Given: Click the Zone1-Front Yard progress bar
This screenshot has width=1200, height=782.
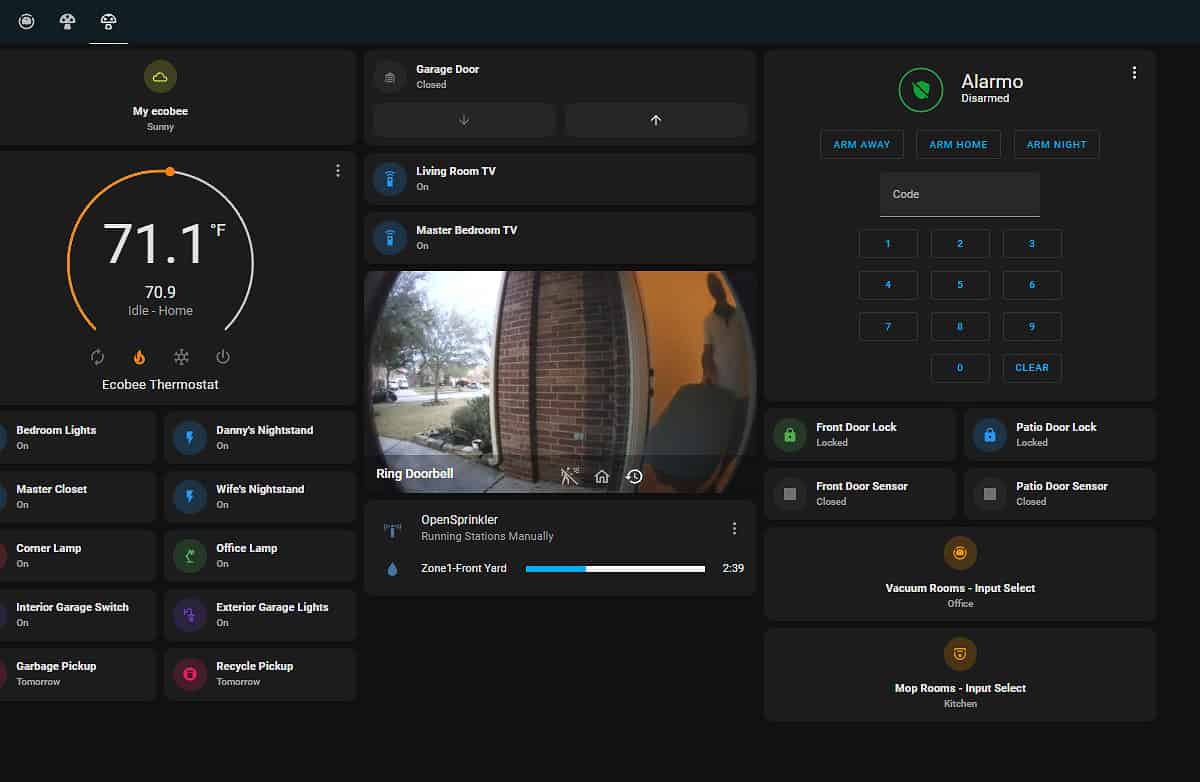Looking at the screenshot, I should 615,569.
